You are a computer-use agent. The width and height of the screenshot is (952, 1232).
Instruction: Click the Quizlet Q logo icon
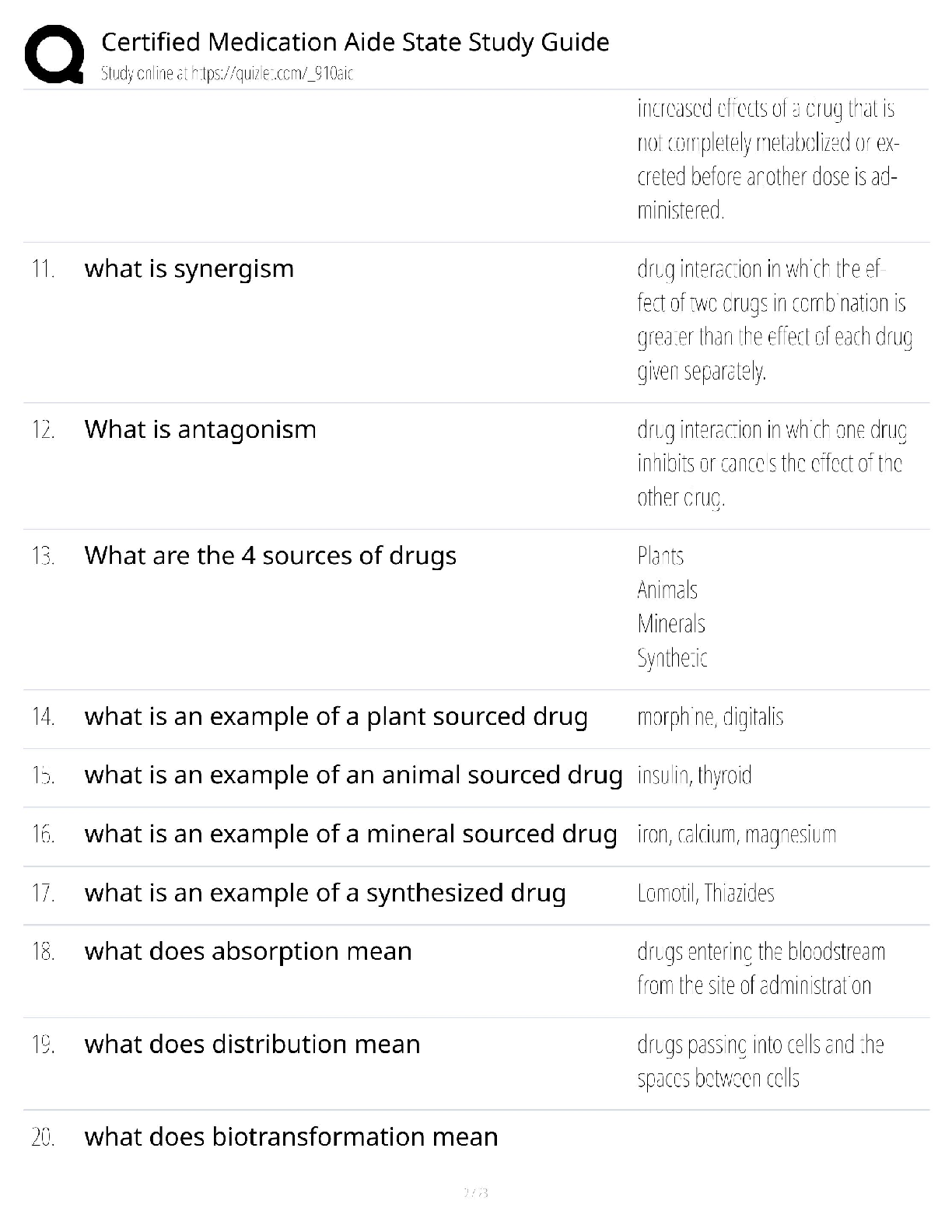tap(54, 54)
